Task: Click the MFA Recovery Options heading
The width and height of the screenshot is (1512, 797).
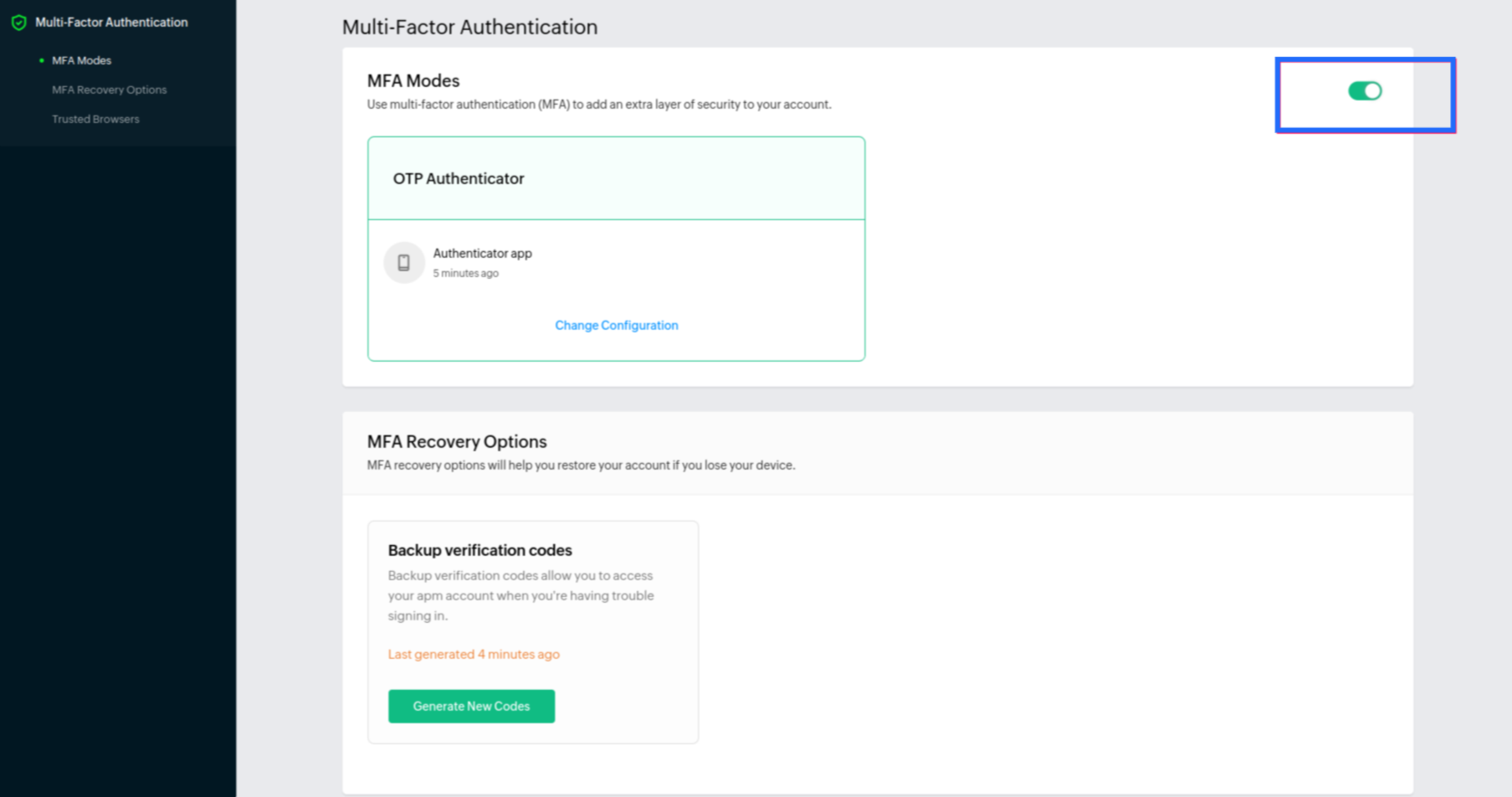Action: tap(456, 441)
